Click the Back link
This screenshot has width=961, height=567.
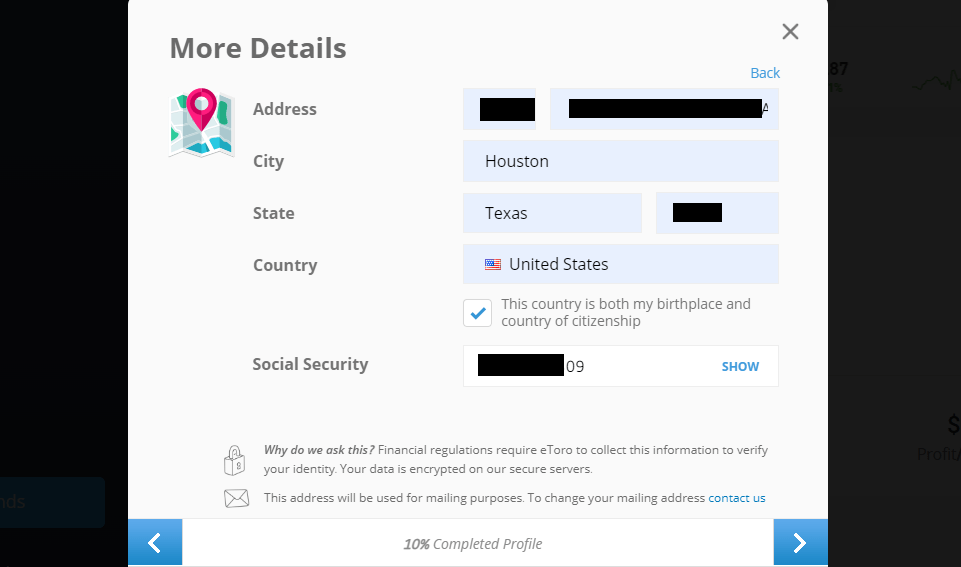tap(764, 73)
